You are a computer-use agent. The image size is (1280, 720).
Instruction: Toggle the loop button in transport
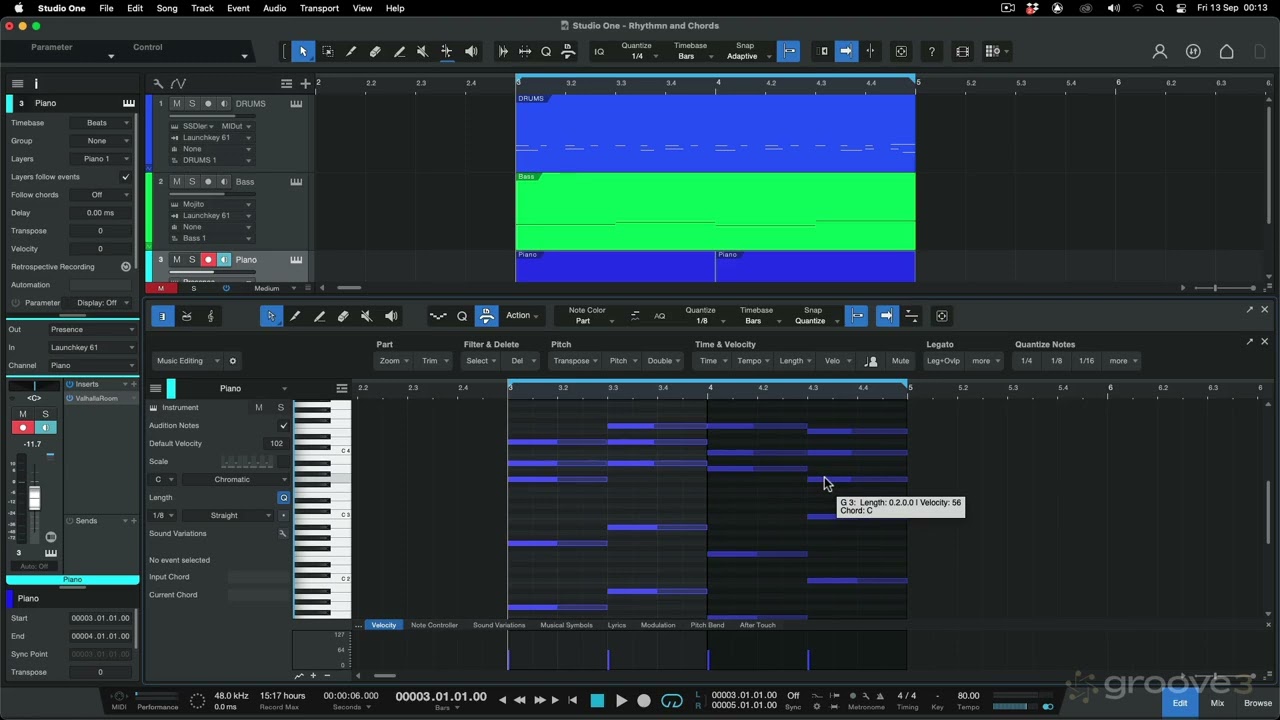[x=672, y=701]
